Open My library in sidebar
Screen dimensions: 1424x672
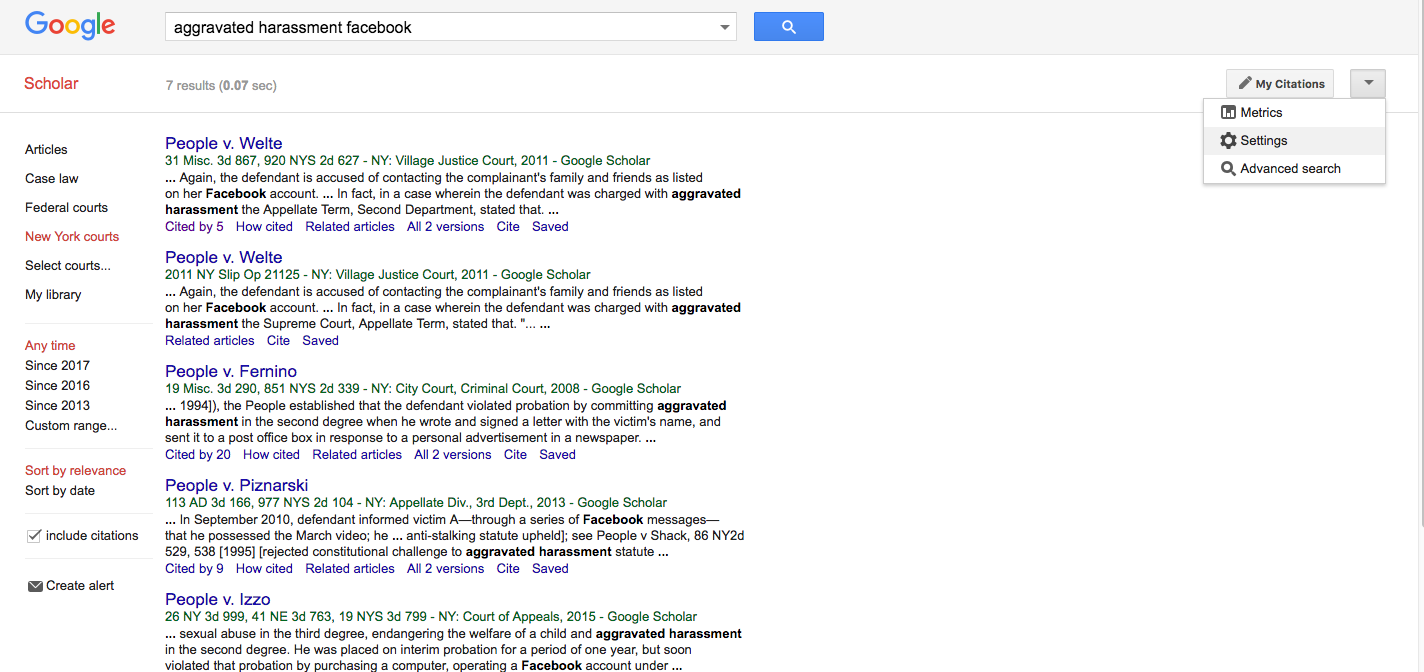pyautogui.click(x=53, y=294)
